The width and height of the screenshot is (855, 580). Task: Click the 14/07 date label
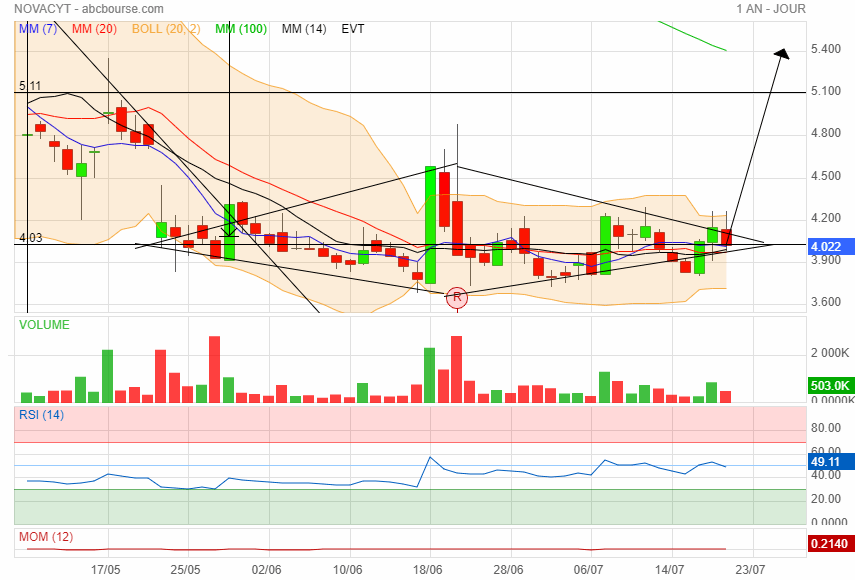pyautogui.click(x=670, y=570)
